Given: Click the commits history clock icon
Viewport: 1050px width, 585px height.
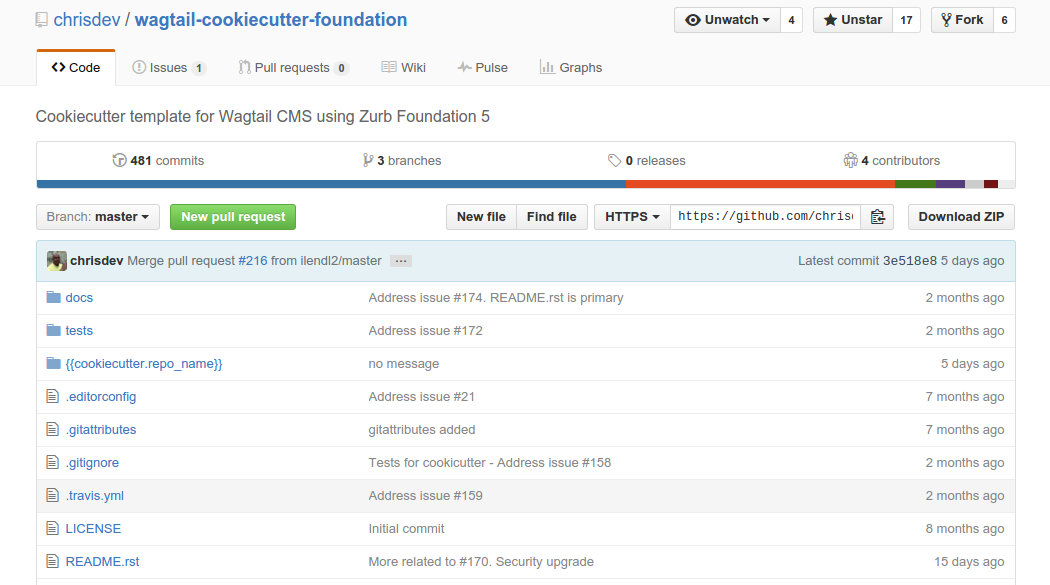Looking at the screenshot, I should coord(119,160).
